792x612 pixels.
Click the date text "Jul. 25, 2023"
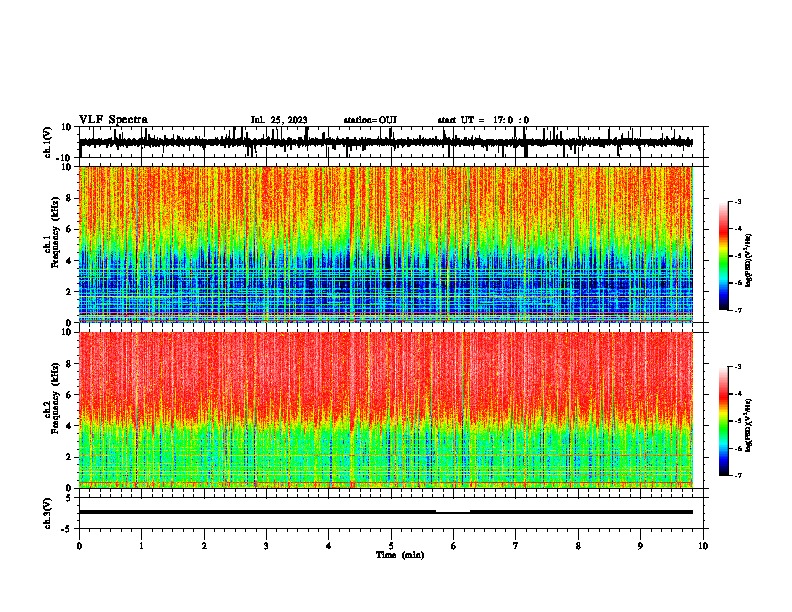(279, 120)
